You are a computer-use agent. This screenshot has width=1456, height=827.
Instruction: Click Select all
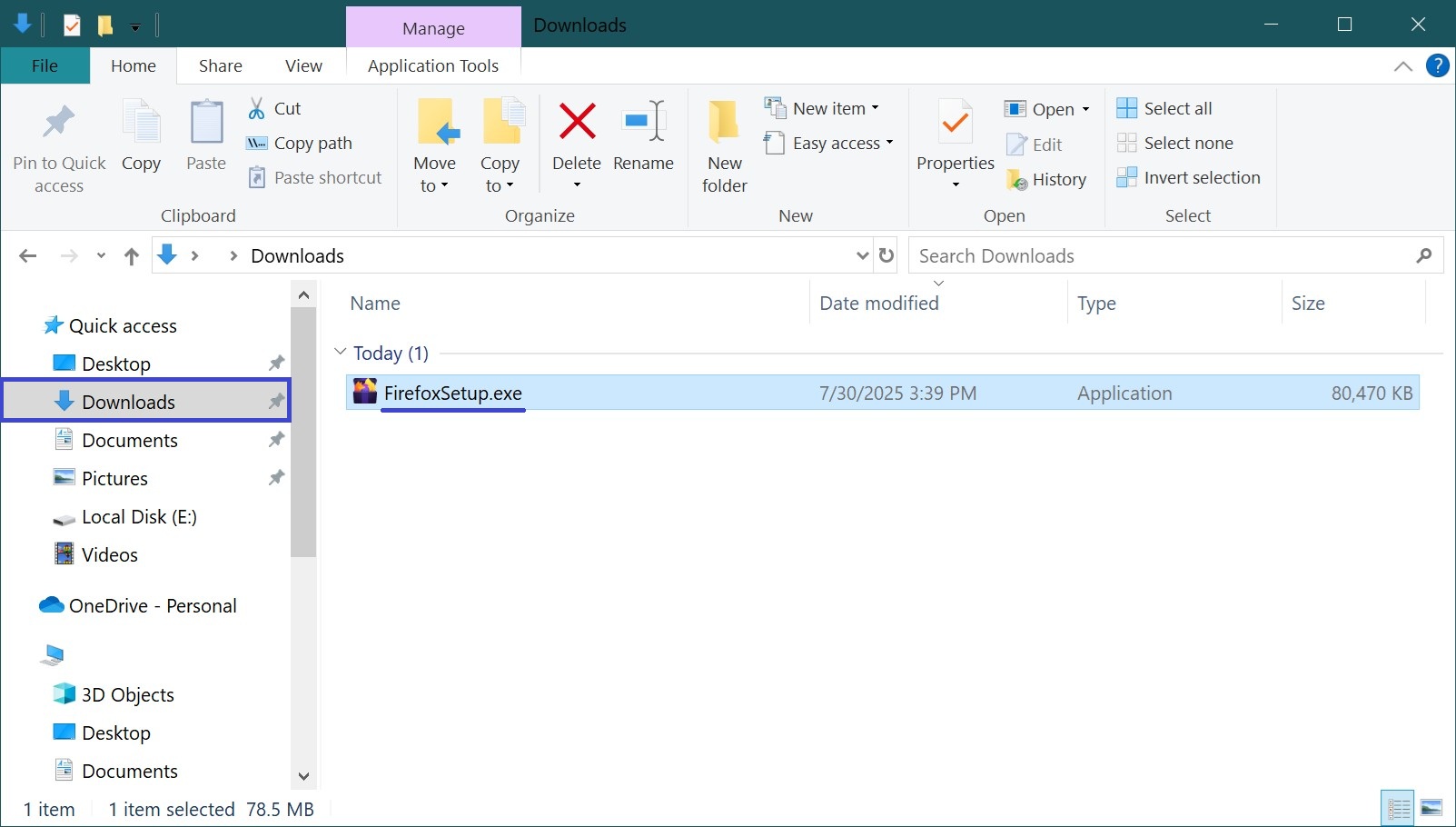(x=1164, y=108)
